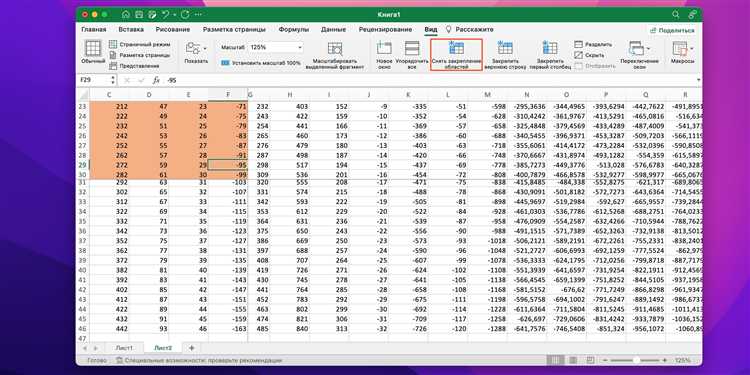
Task: Expand the Макросы dropdown arrow
Action: pos(692,48)
